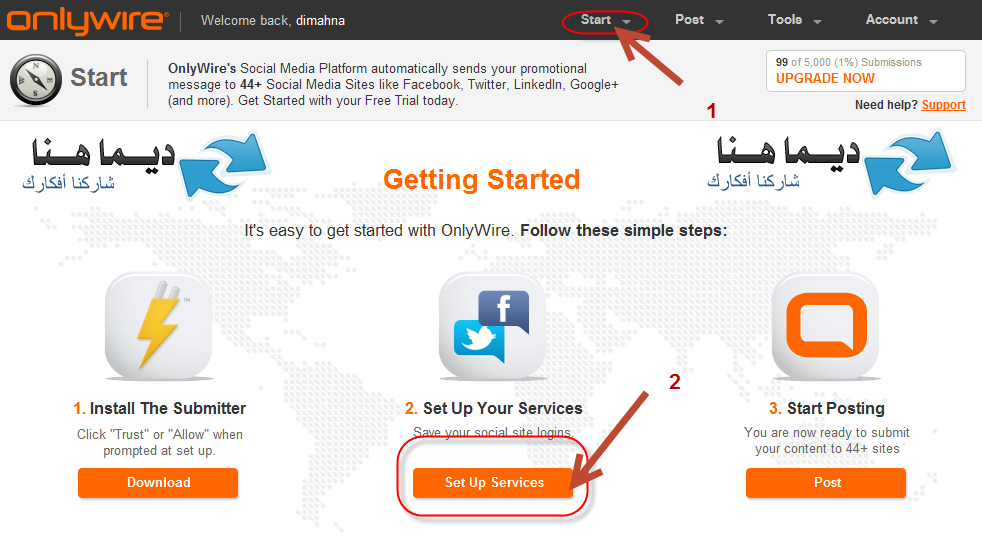Open the Start dropdown menu
The image size is (982, 541).
605,20
